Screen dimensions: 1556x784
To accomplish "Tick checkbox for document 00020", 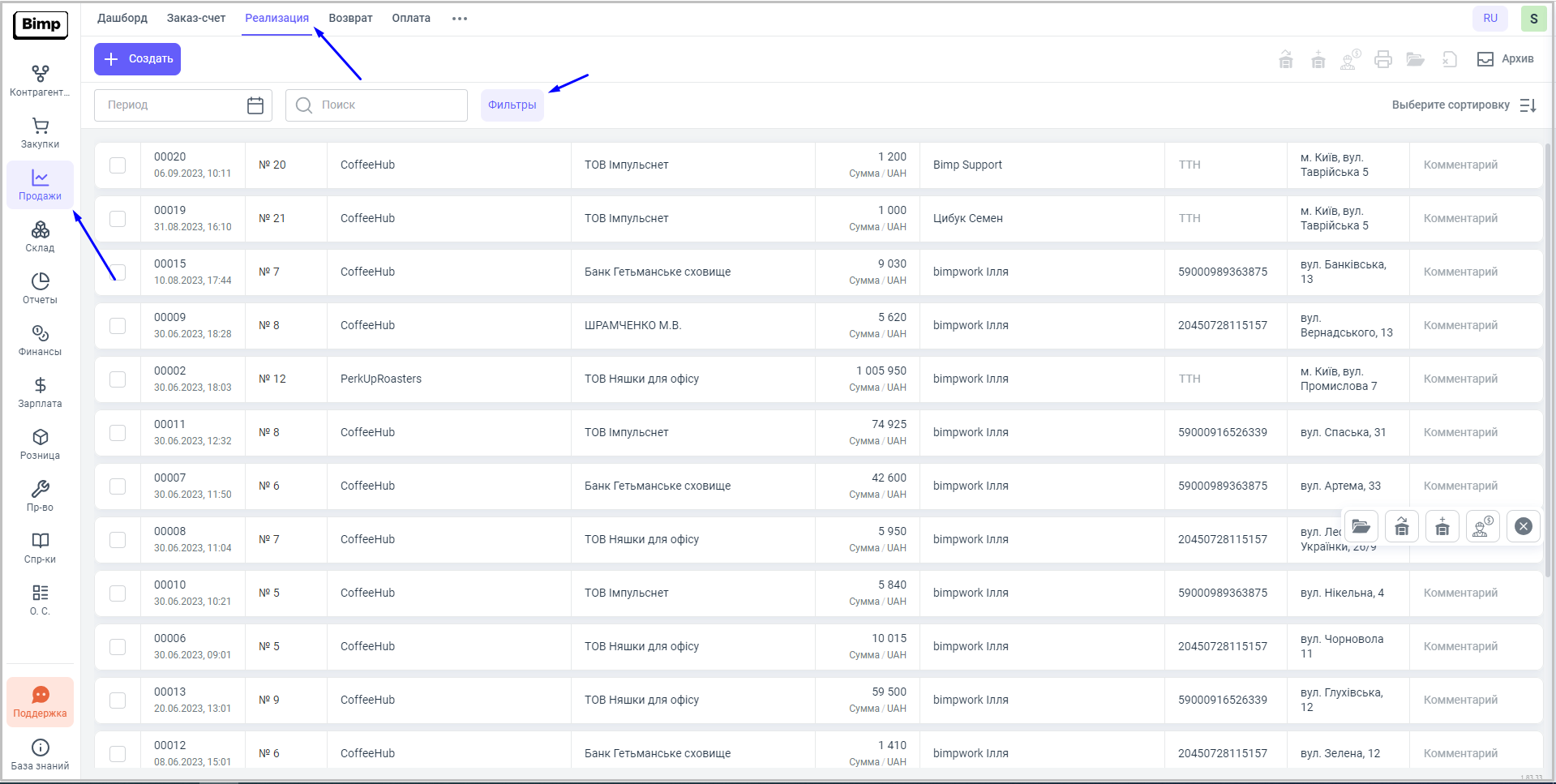I will pos(118,165).
